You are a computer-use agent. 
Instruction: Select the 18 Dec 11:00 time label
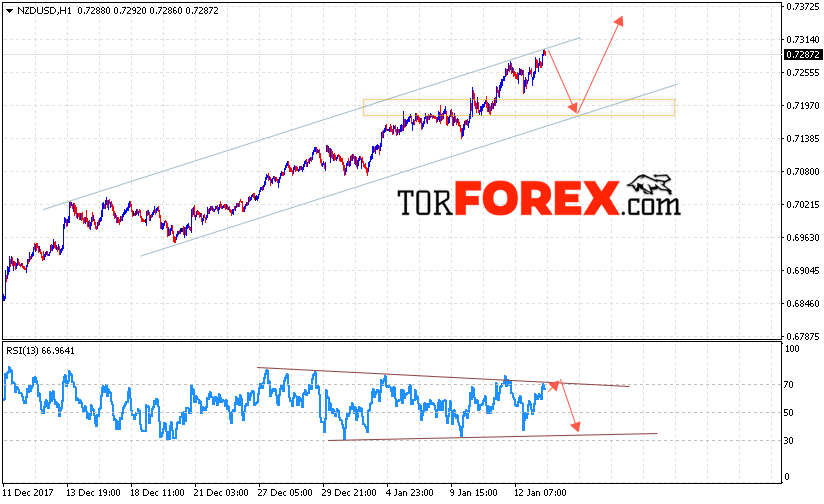(158, 493)
